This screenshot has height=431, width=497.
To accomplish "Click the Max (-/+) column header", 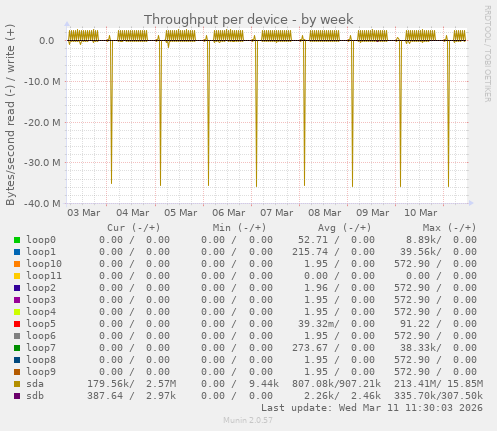I will [449, 228].
